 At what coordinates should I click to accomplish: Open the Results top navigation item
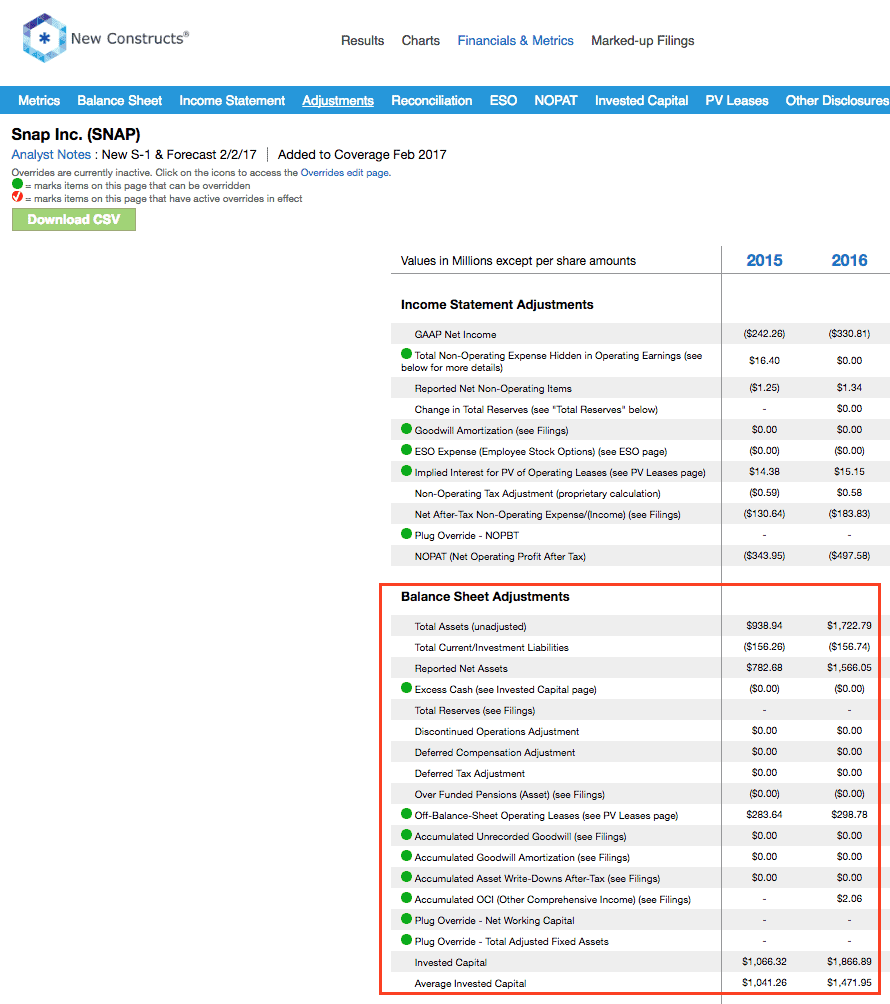362,40
